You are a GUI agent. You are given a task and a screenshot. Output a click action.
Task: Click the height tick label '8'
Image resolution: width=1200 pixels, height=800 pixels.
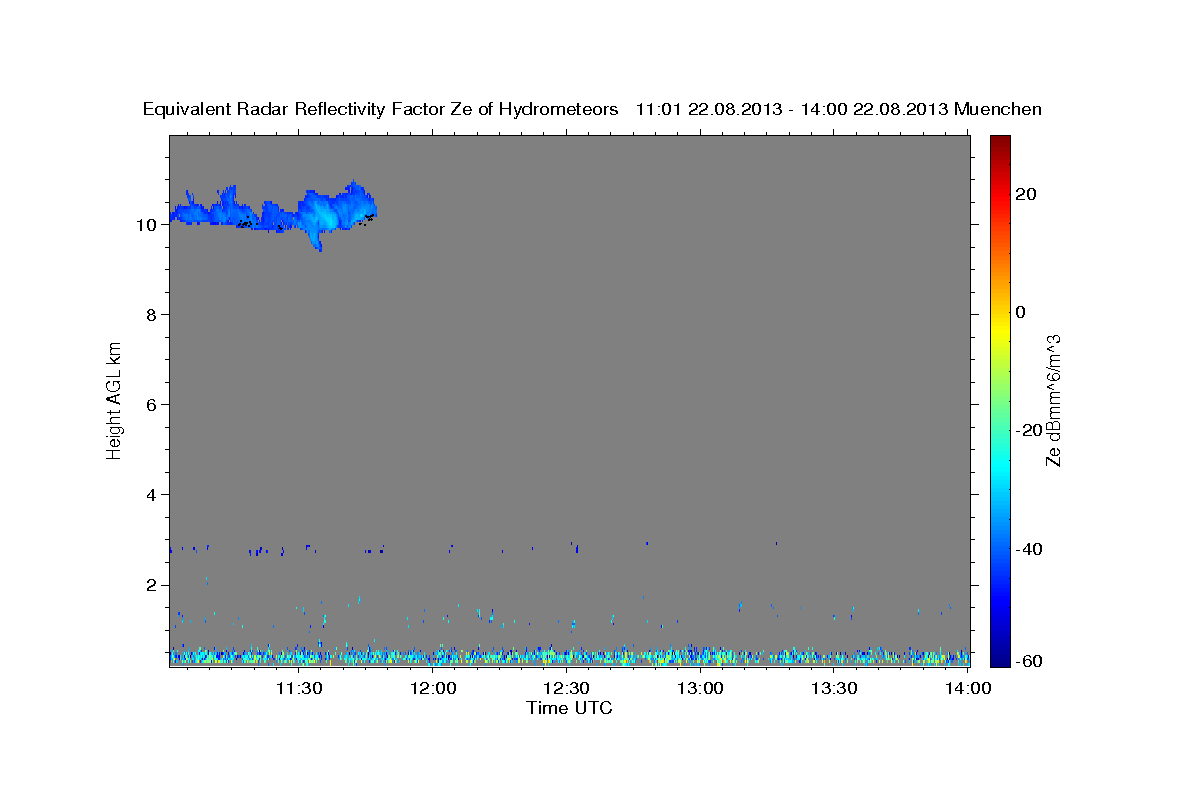(151, 315)
